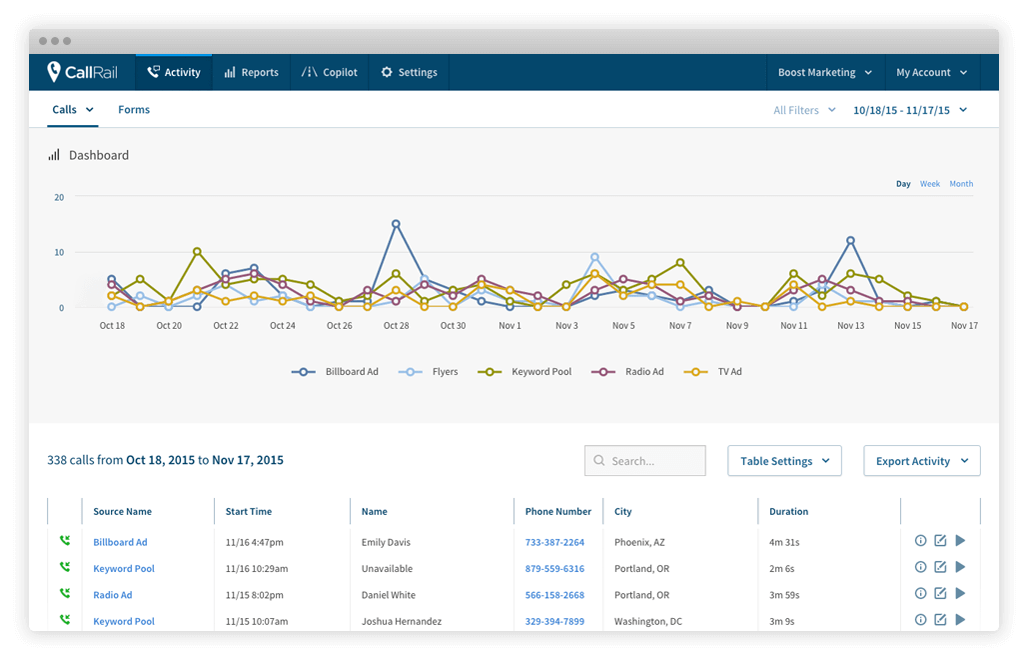Open the edit note icon for Emily Davis
Image resolution: width=1028 pixels, height=660 pixels.
[x=940, y=541]
